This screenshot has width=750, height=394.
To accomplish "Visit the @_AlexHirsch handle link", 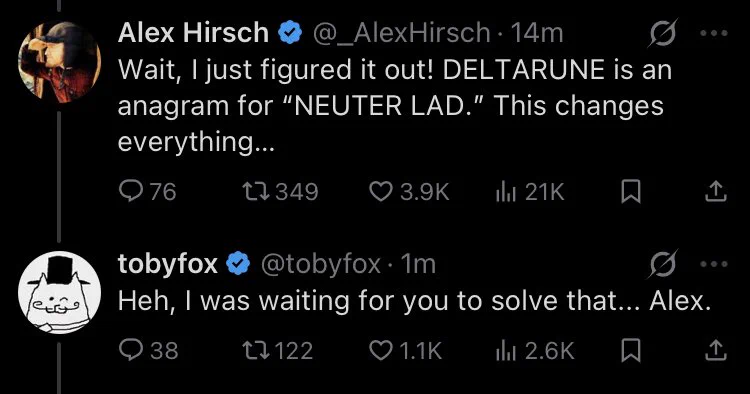I will pyautogui.click(x=401, y=33).
